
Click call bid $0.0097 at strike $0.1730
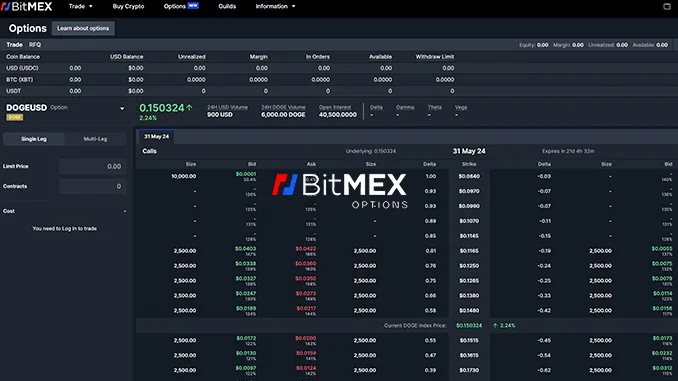(246, 368)
